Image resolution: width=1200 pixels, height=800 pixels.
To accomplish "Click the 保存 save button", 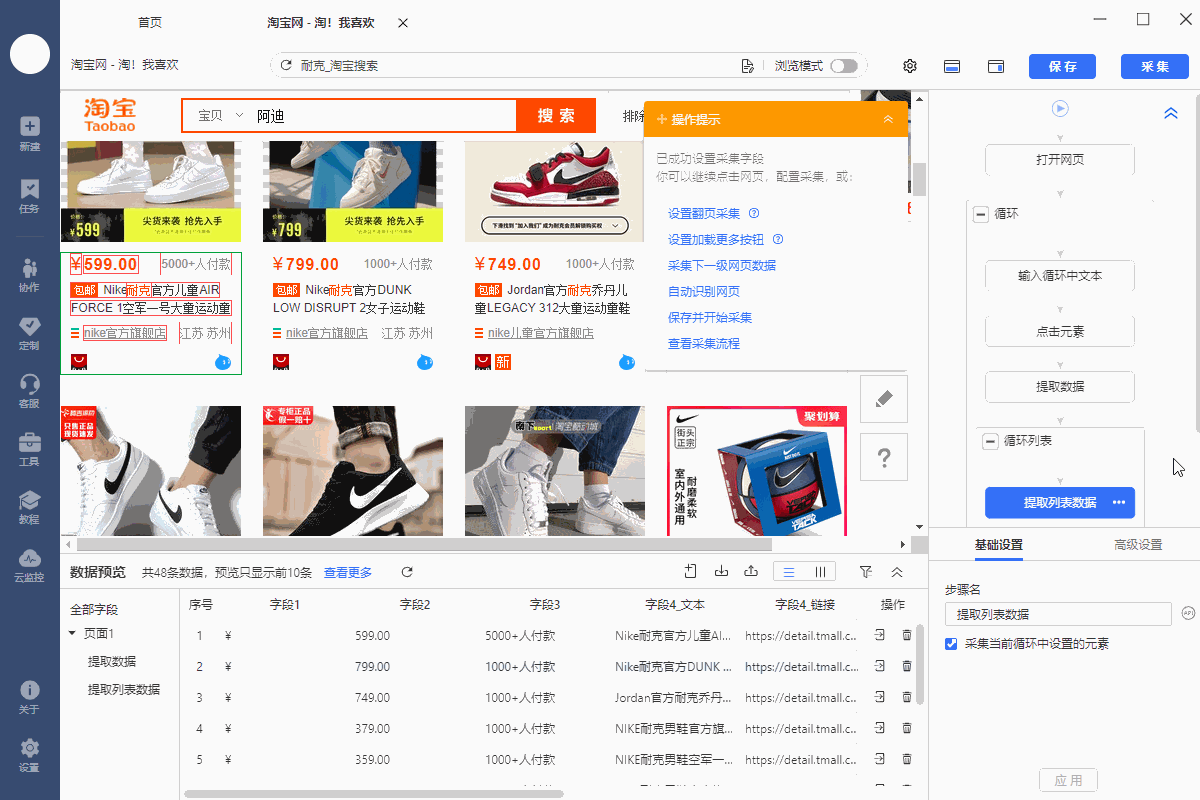I will (x=1062, y=66).
